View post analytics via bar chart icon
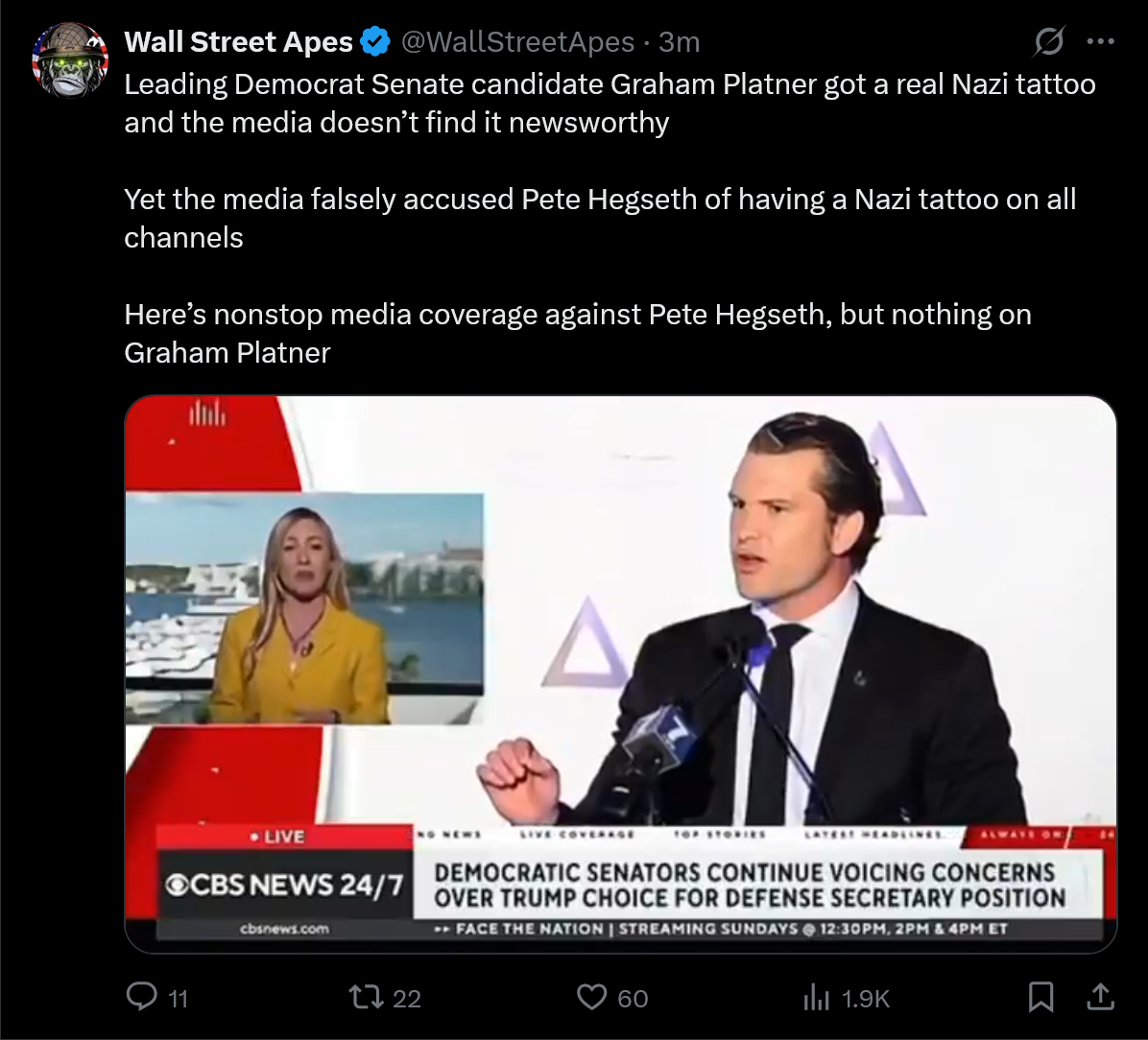1148x1040 pixels. pyautogui.click(x=816, y=997)
